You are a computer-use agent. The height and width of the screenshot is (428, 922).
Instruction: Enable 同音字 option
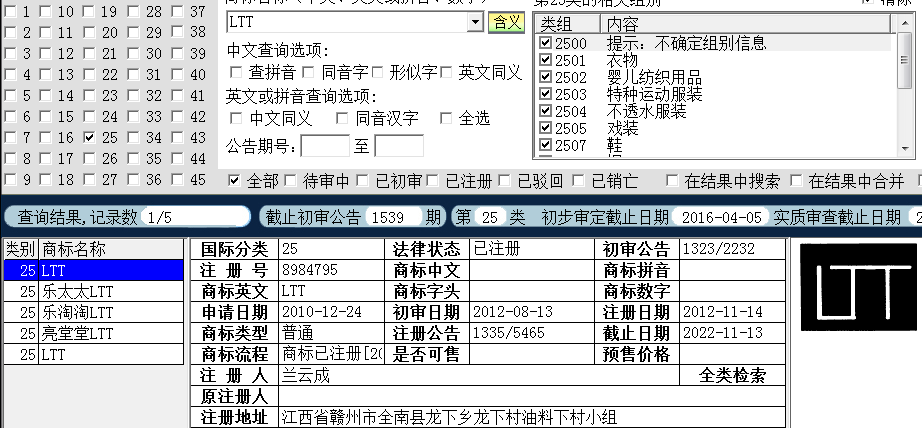tap(308, 72)
